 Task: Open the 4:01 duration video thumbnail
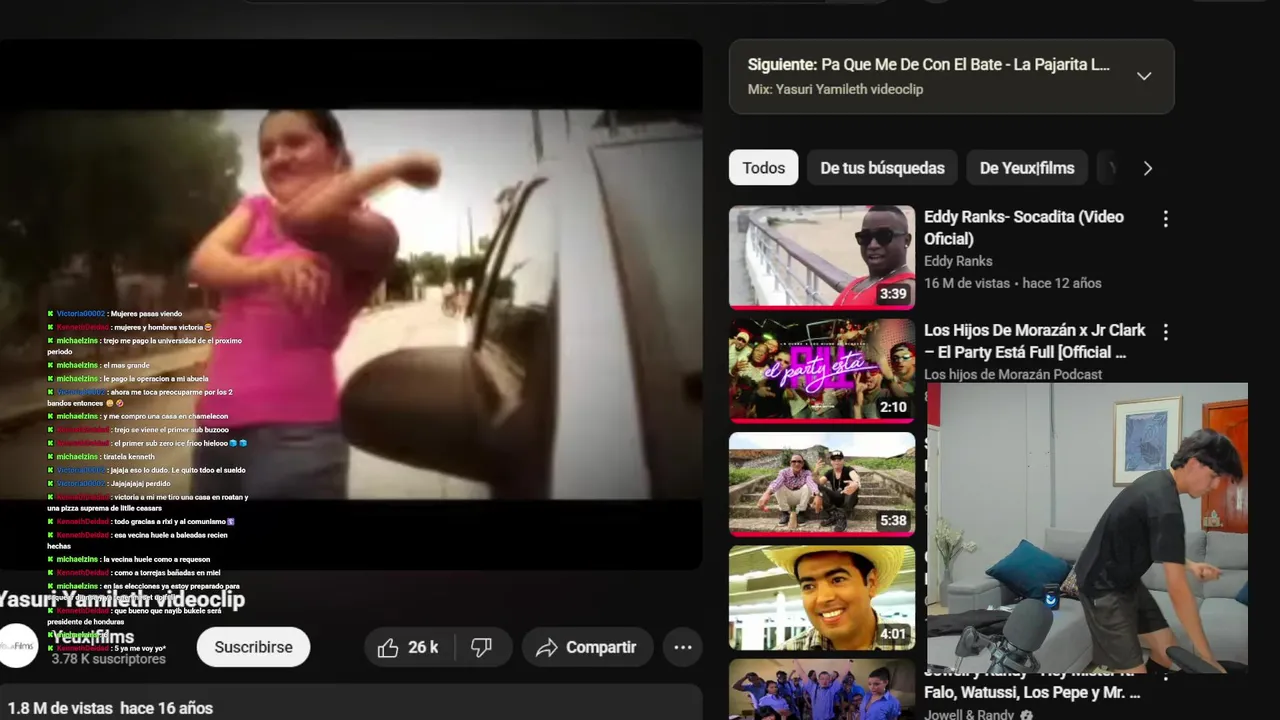[x=822, y=597]
